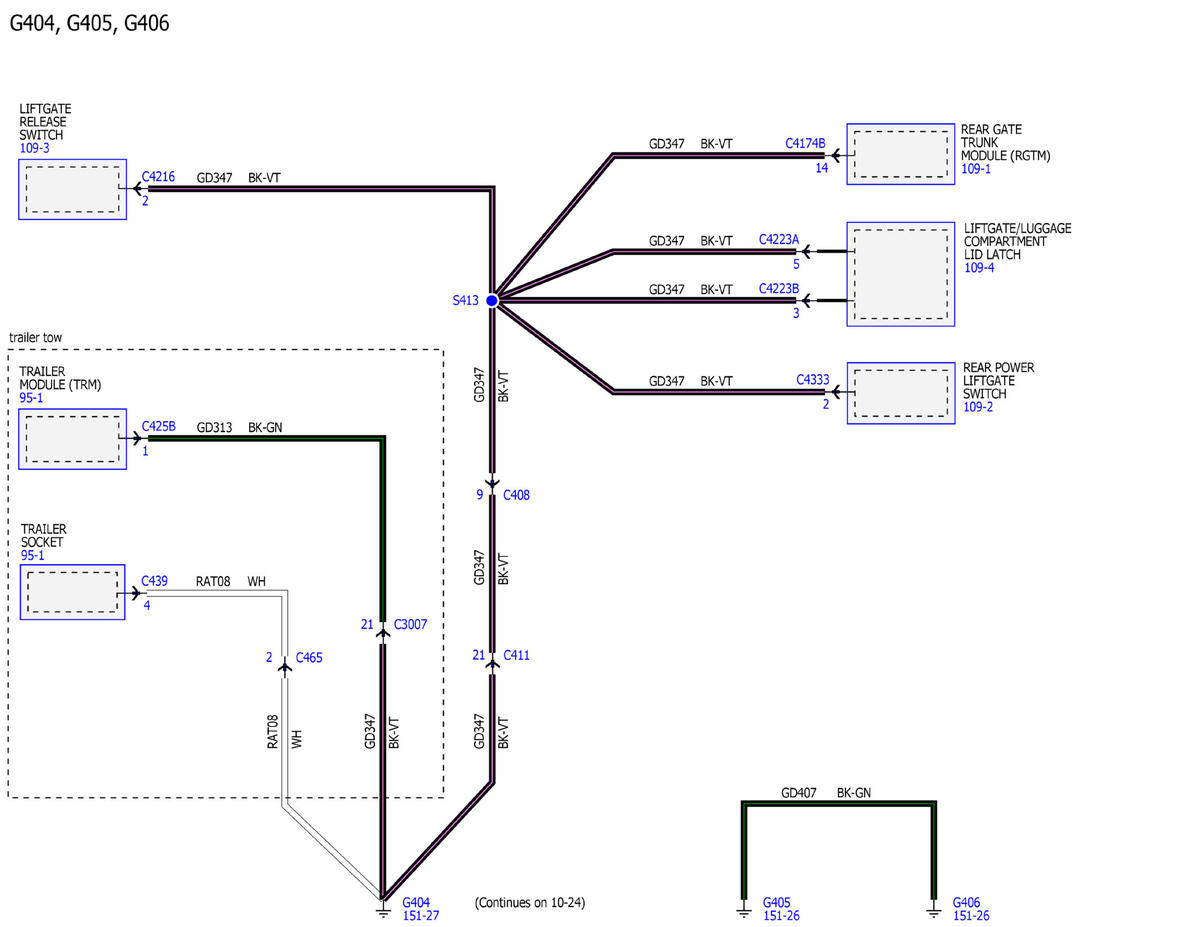Open connector link C4333
The height and width of the screenshot is (927, 1200).
coord(812,380)
